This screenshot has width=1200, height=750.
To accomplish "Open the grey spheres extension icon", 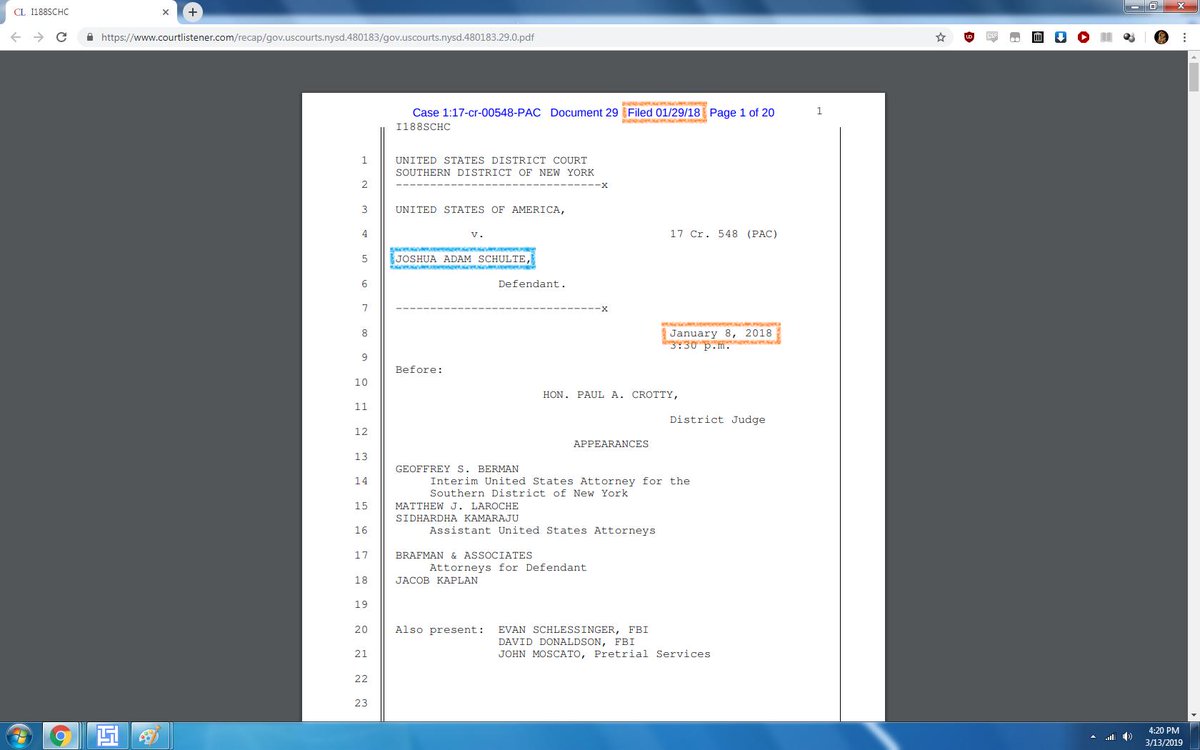I will 1129,37.
